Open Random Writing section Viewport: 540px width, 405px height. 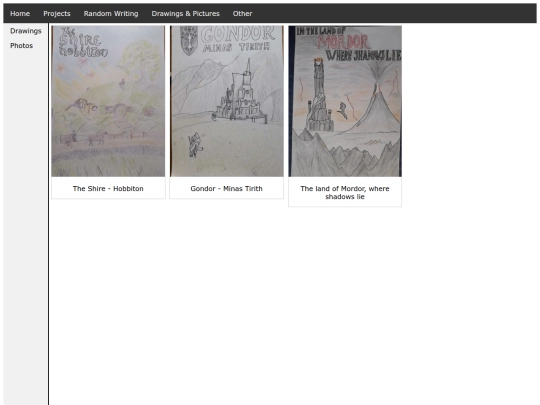pyautogui.click(x=111, y=13)
